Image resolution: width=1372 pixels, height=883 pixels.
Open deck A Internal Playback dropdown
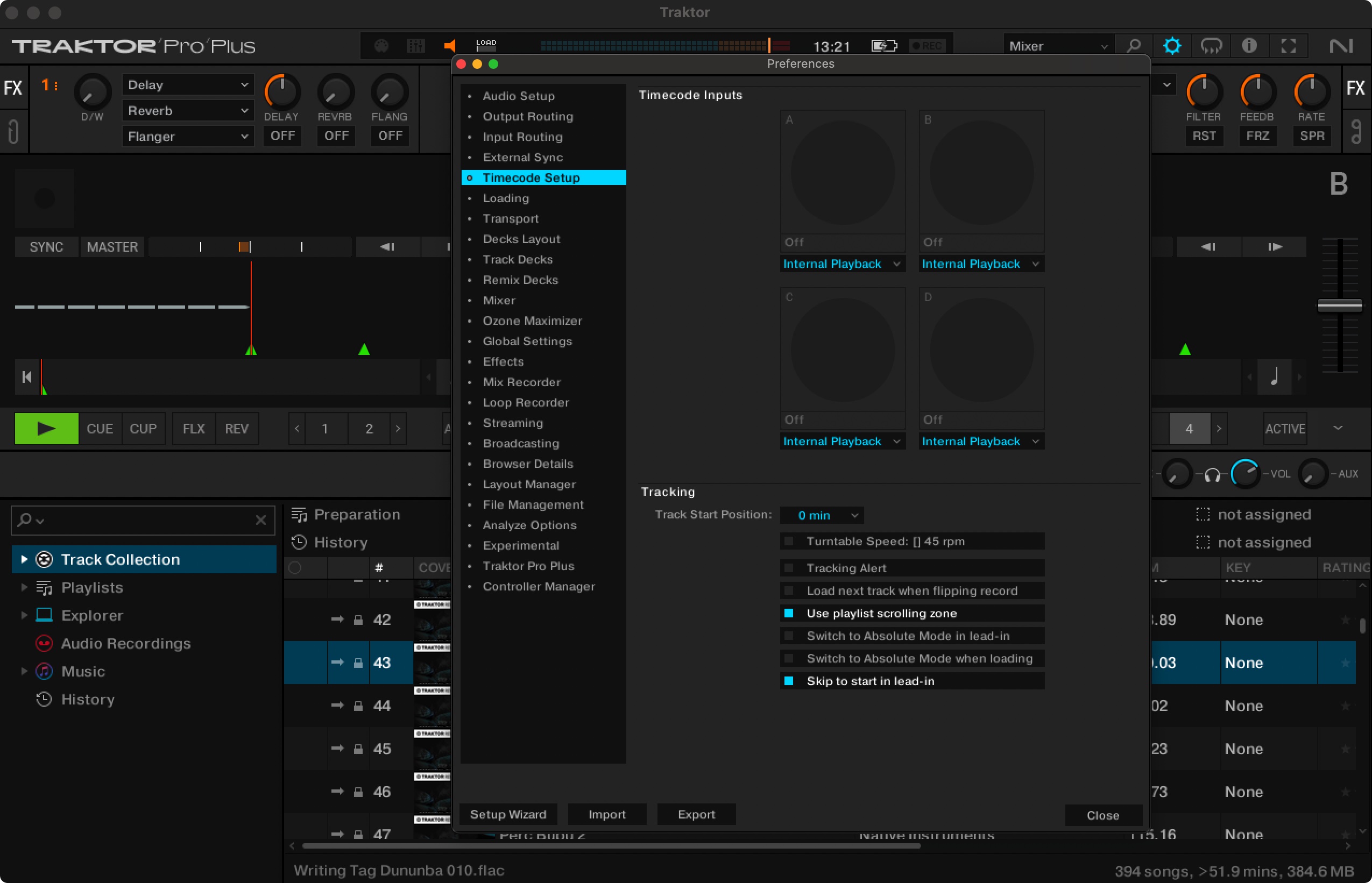[841, 264]
